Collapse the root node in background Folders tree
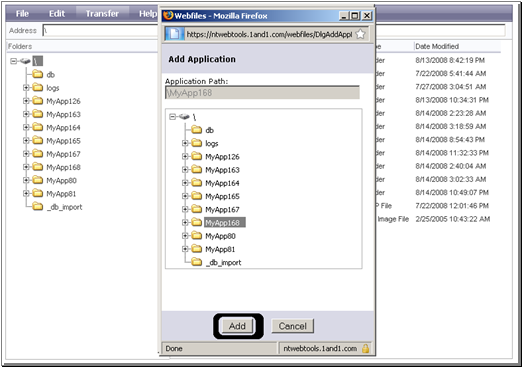The width and height of the screenshot is (522, 367). pyautogui.click(x=14, y=61)
